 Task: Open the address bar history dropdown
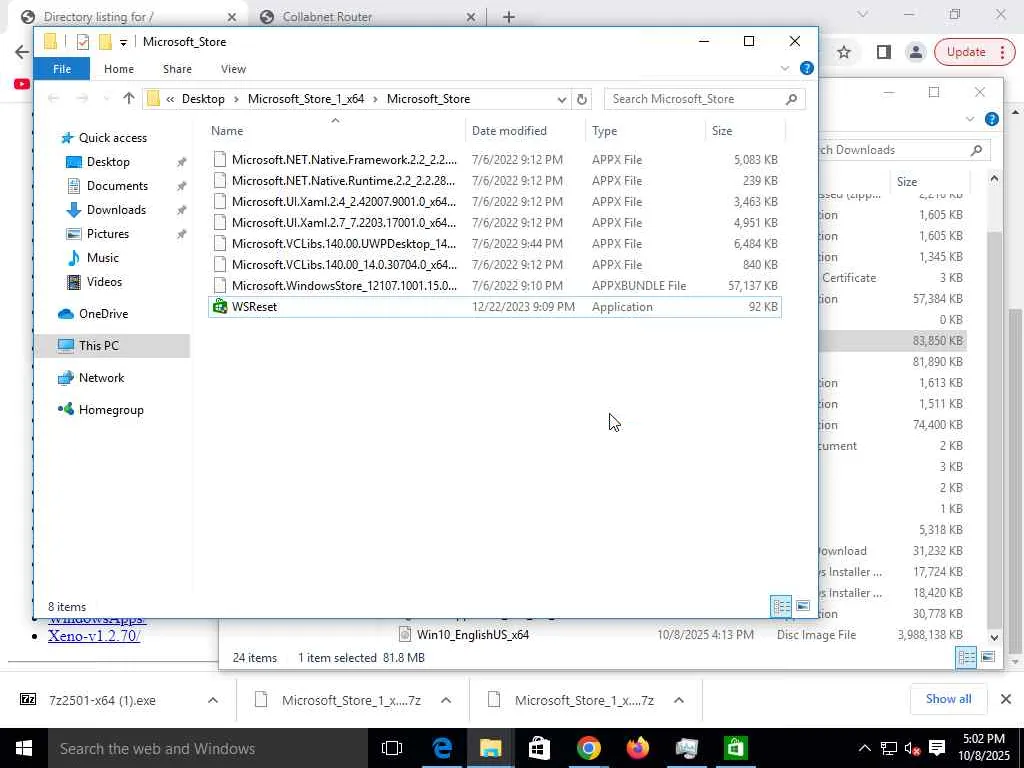[x=562, y=99]
